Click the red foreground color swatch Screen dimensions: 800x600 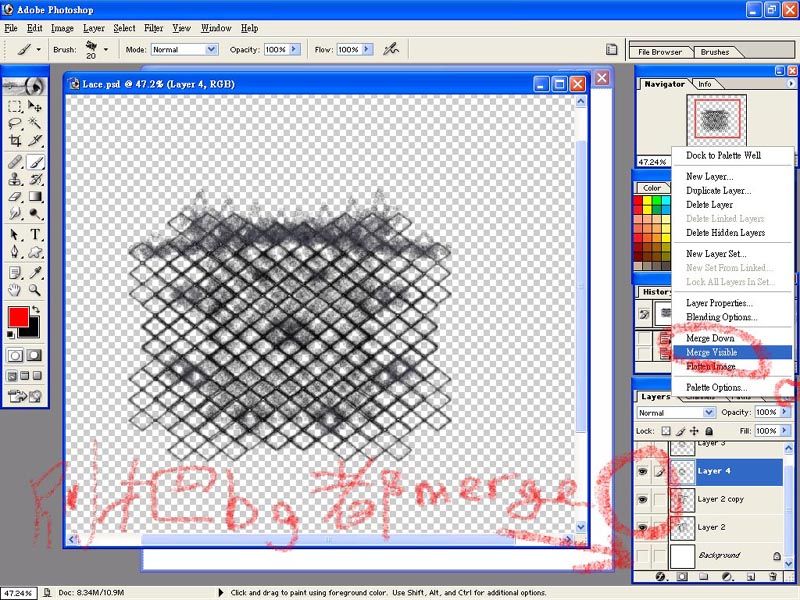click(18, 317)
